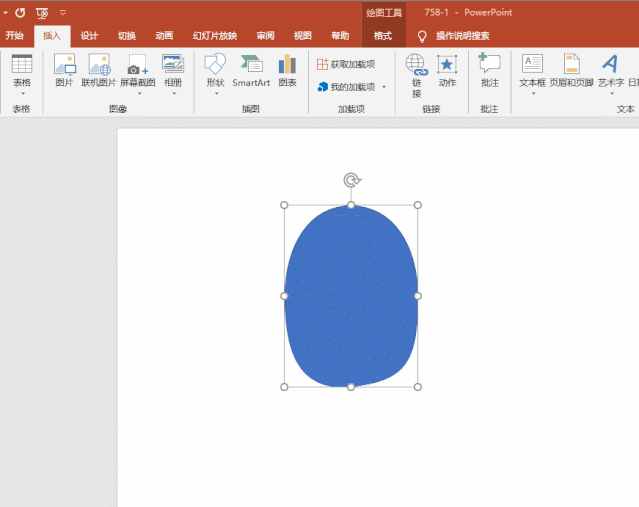639x507 pixels.
Task: Add a 批注 (Comment)
Action: [489, 70]
